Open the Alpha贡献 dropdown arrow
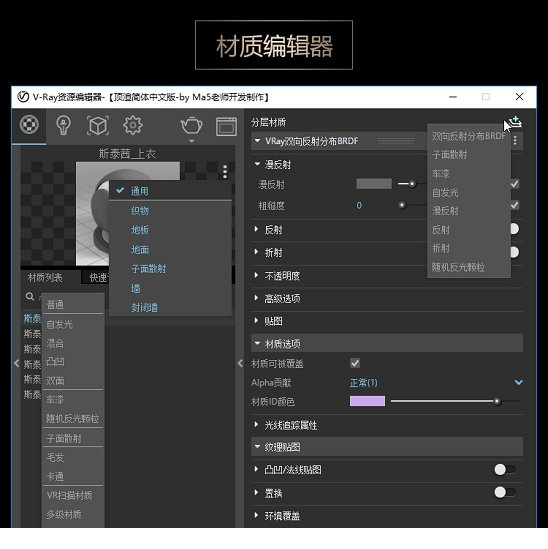The height and width of the screenshot is (549, 548). tap(519, 382)
